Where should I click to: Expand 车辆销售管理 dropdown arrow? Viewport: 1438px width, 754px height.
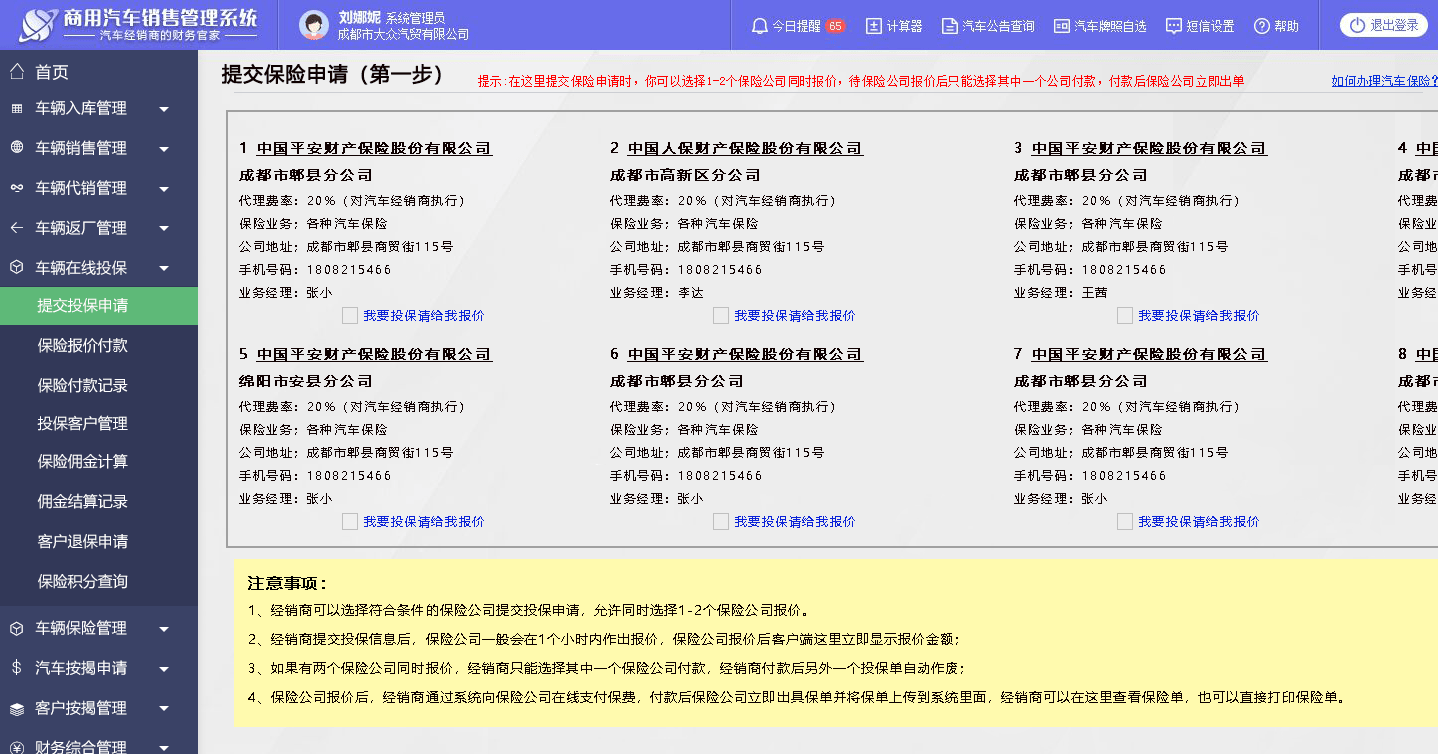click(164, 149)
